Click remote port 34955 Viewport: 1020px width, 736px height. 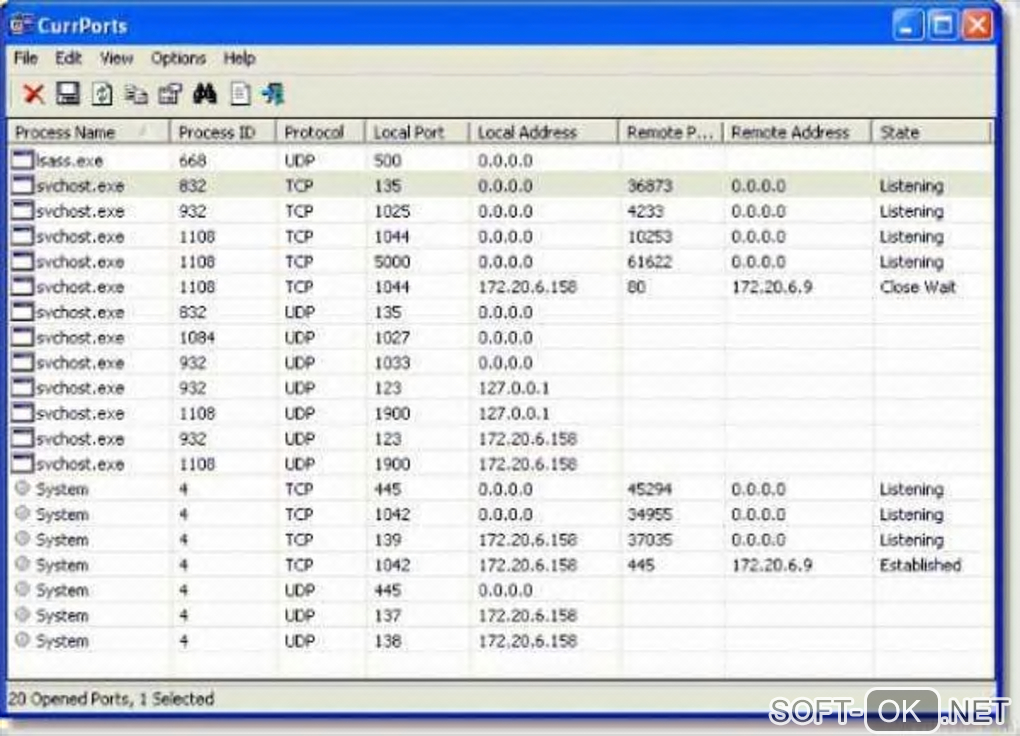point(649,514)
